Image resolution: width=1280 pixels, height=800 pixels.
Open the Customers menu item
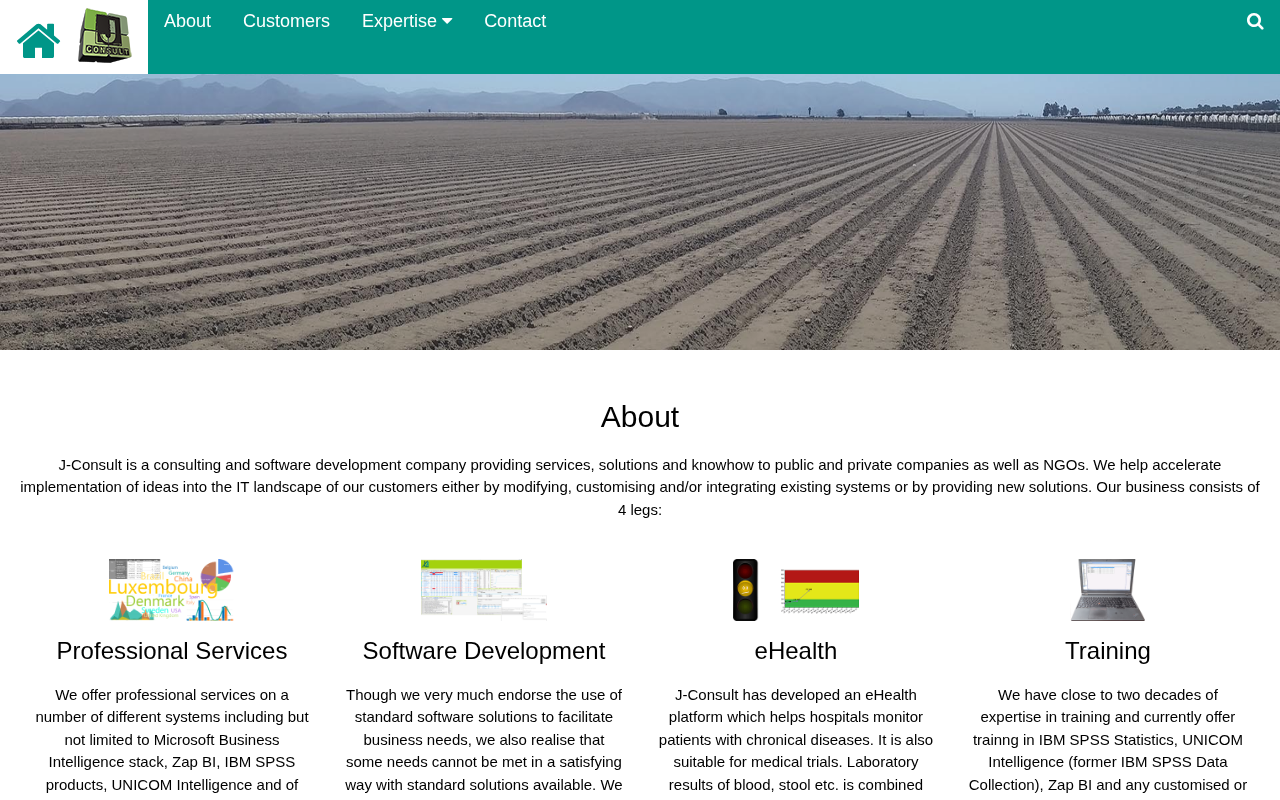coord(286,21)
